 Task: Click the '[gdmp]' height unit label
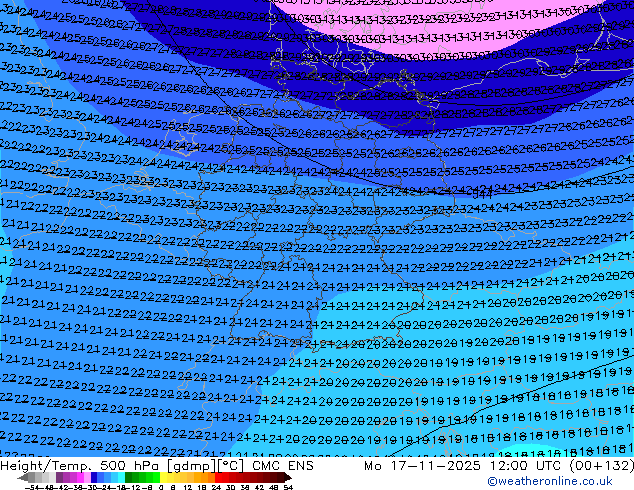192,466
